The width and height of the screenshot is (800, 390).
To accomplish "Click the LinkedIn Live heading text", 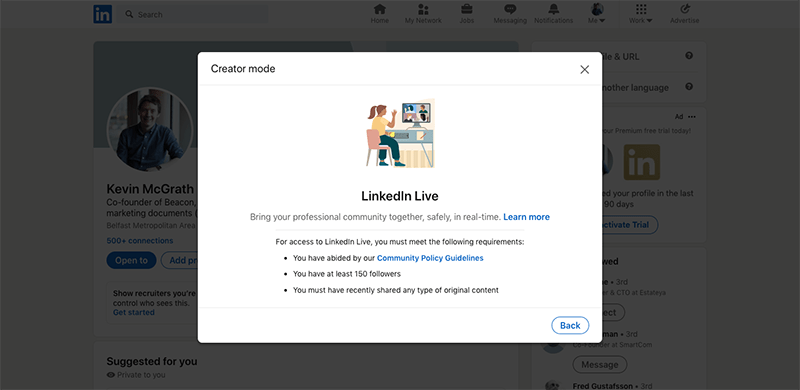I will pos(400,196).
